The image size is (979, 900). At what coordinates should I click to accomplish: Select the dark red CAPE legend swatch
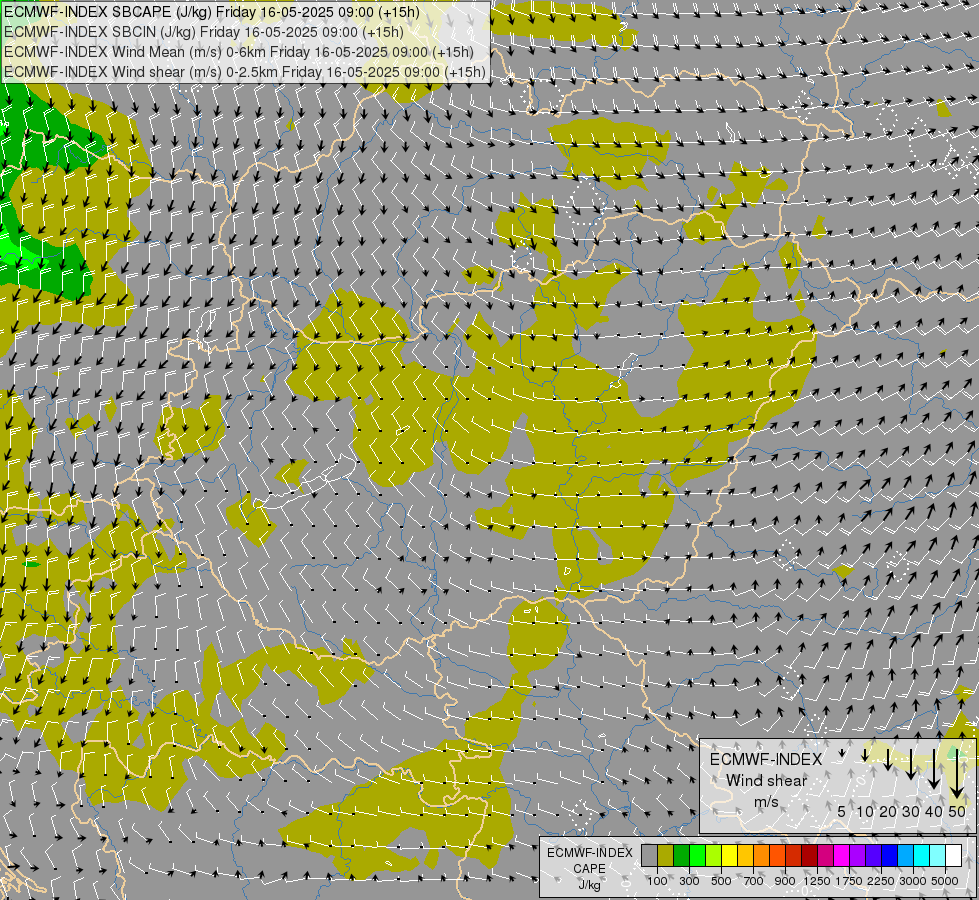pos(809,855)
